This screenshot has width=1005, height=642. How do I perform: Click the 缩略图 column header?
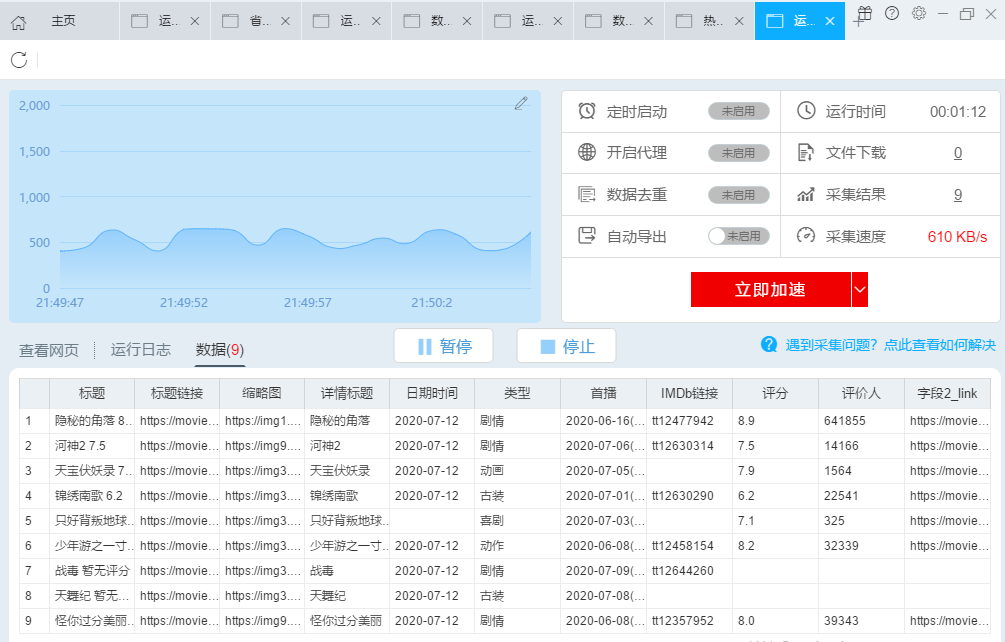[262, 393]
